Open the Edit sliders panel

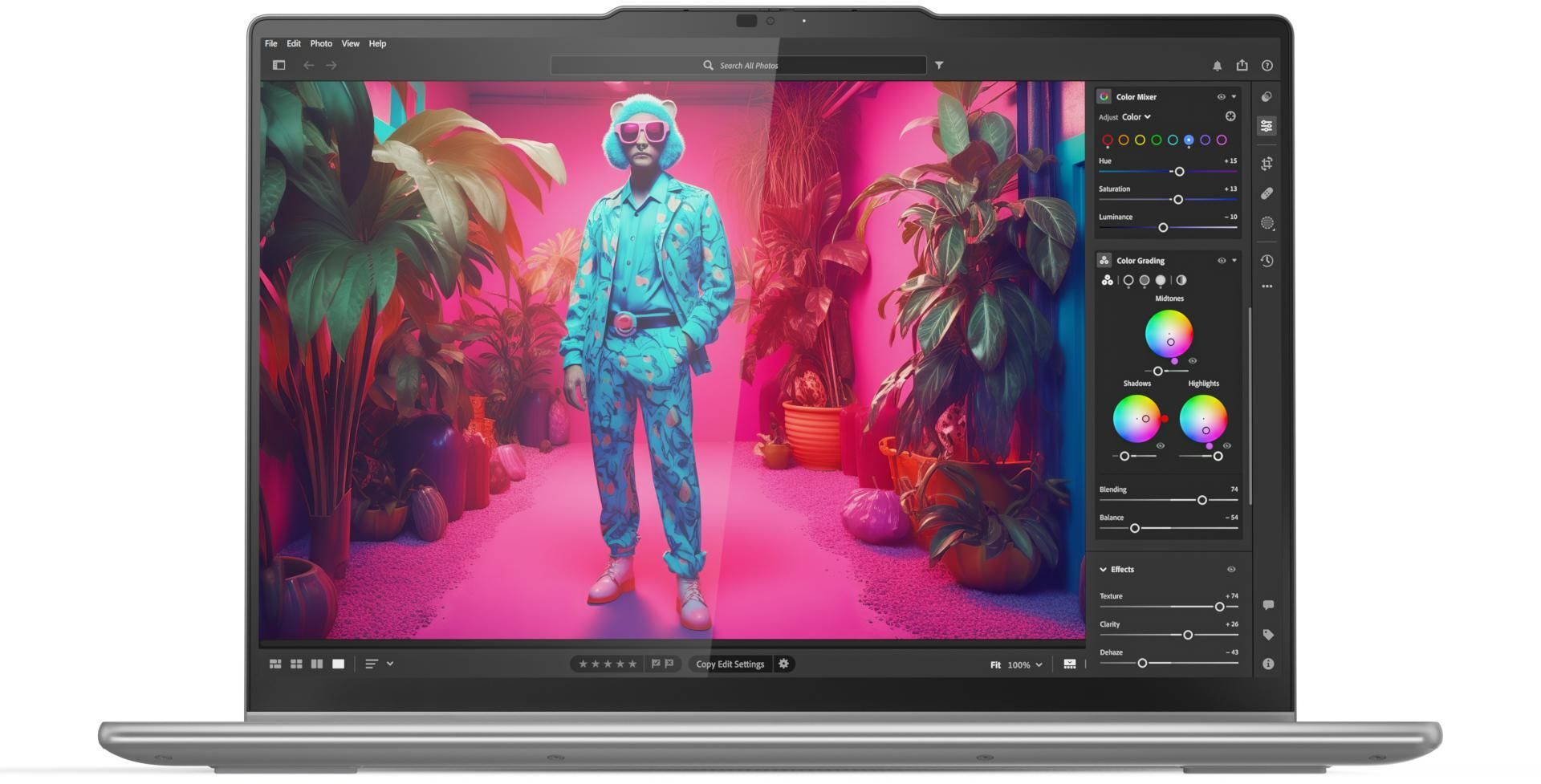click(x=1267, y=125)
